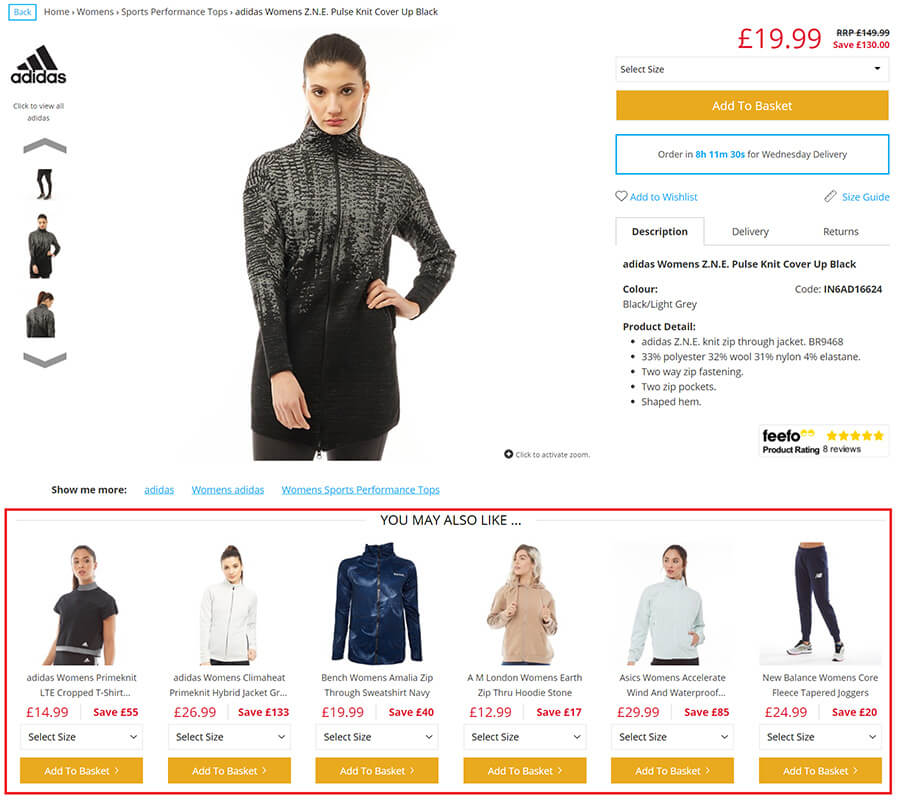Open the A M London Hoodie Stone product image
Screen dimensions: 900x804
524,604
